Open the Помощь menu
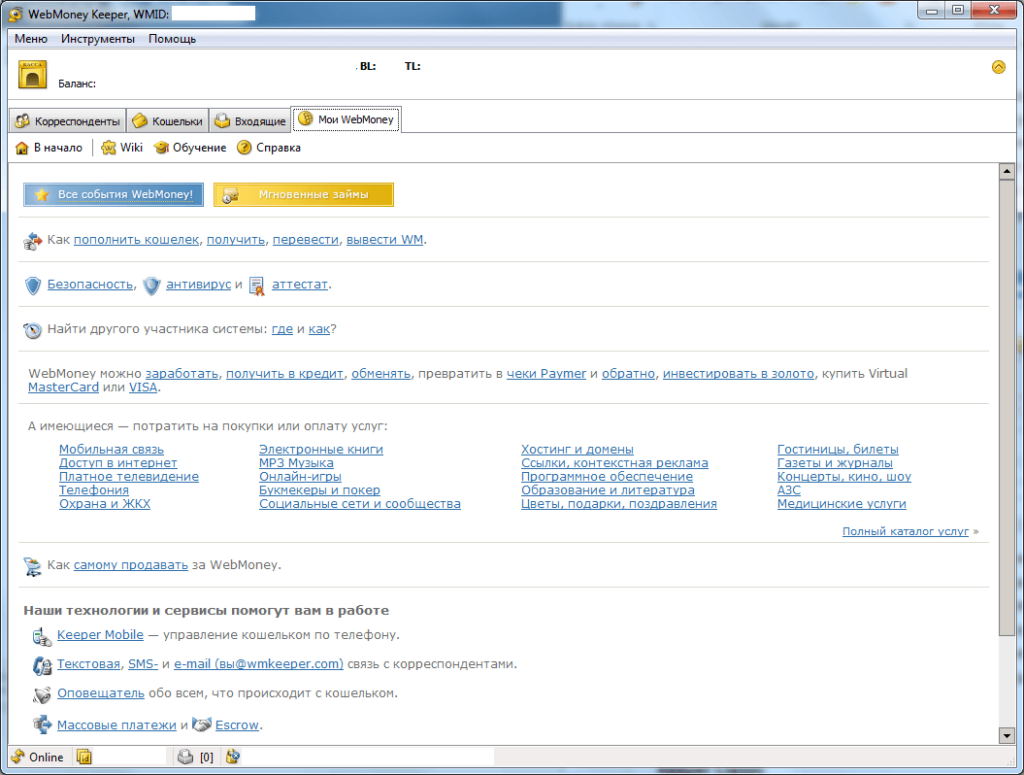The width and height of the screenshot is (1024, 775). (x=172, y=39)
